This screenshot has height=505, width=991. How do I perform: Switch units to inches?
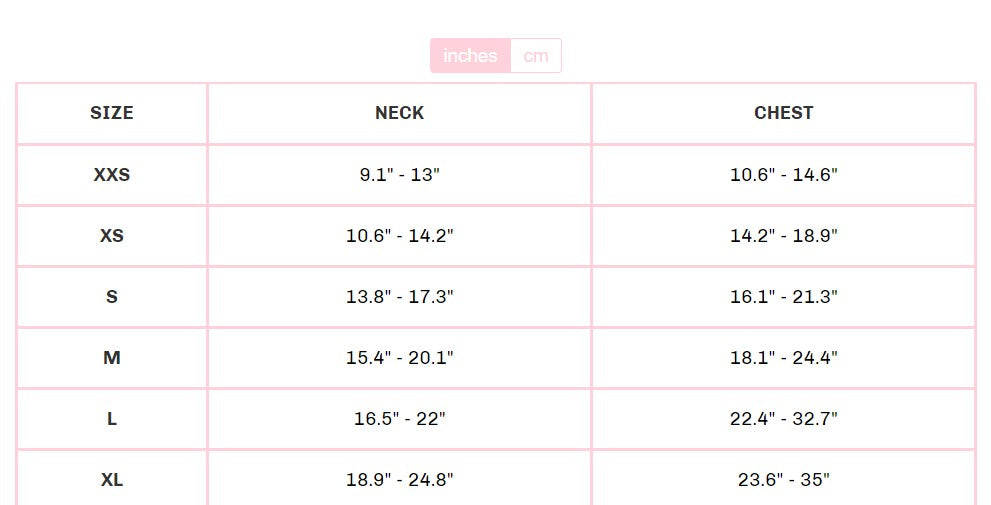(x=470, y=56)
